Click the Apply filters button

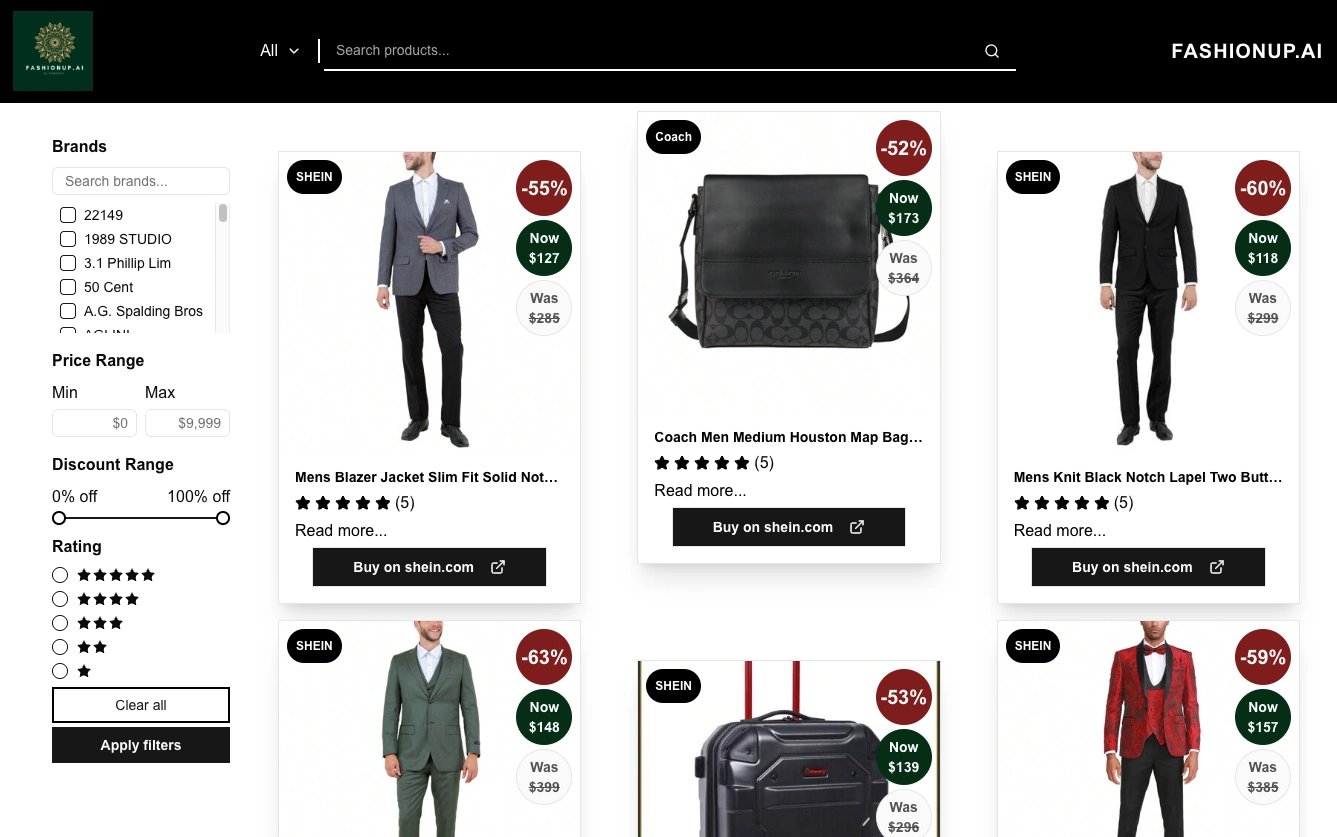pos(141,745)
